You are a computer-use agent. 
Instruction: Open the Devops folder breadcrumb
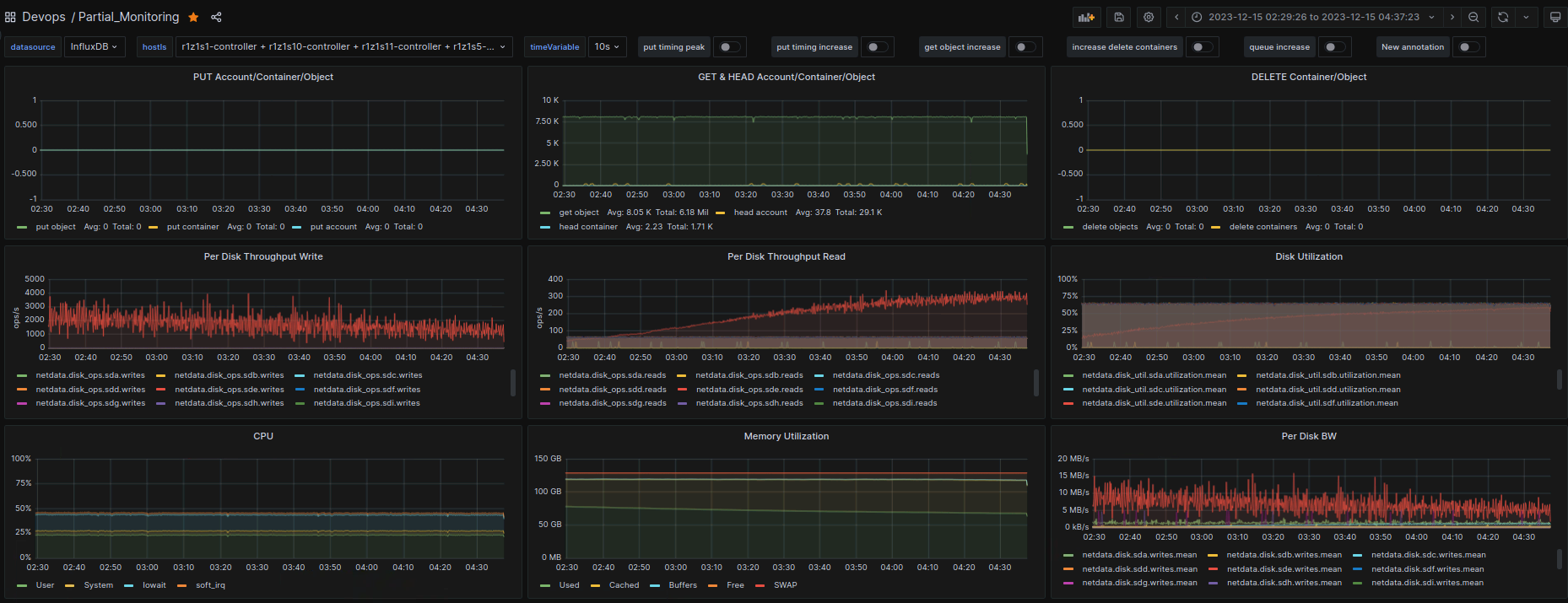(44, 17)
